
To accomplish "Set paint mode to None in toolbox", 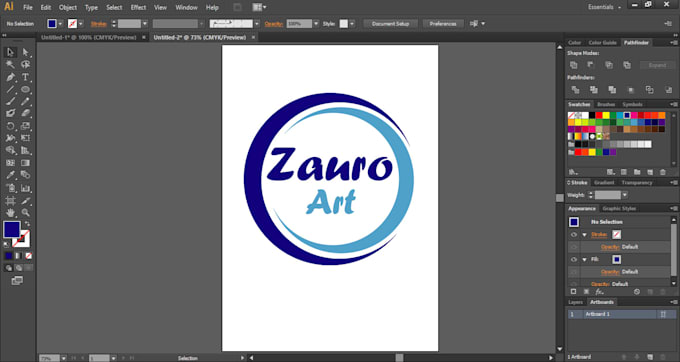I will coord(28,256).
